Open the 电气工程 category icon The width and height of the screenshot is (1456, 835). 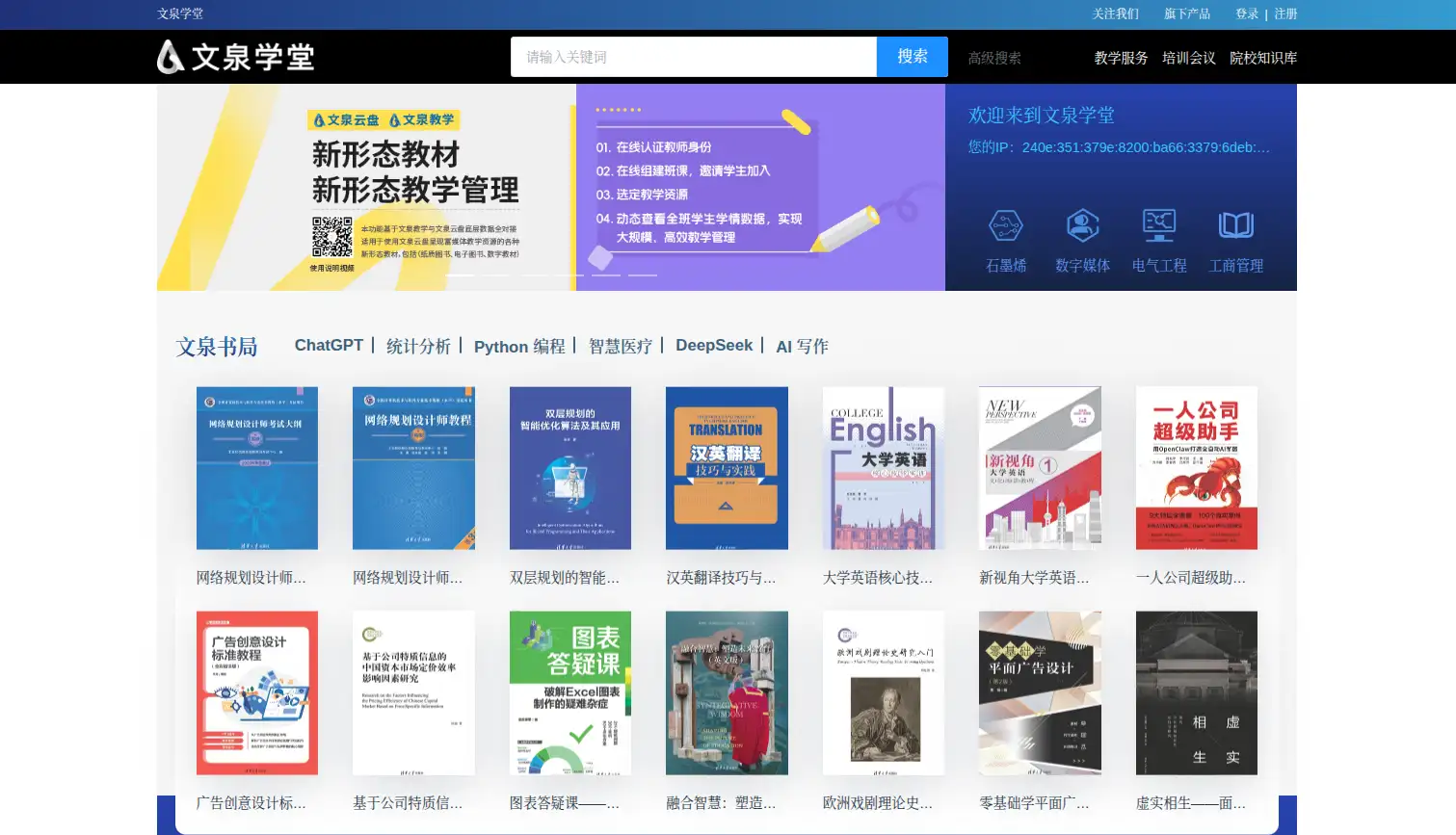[x=1159, y=241]
